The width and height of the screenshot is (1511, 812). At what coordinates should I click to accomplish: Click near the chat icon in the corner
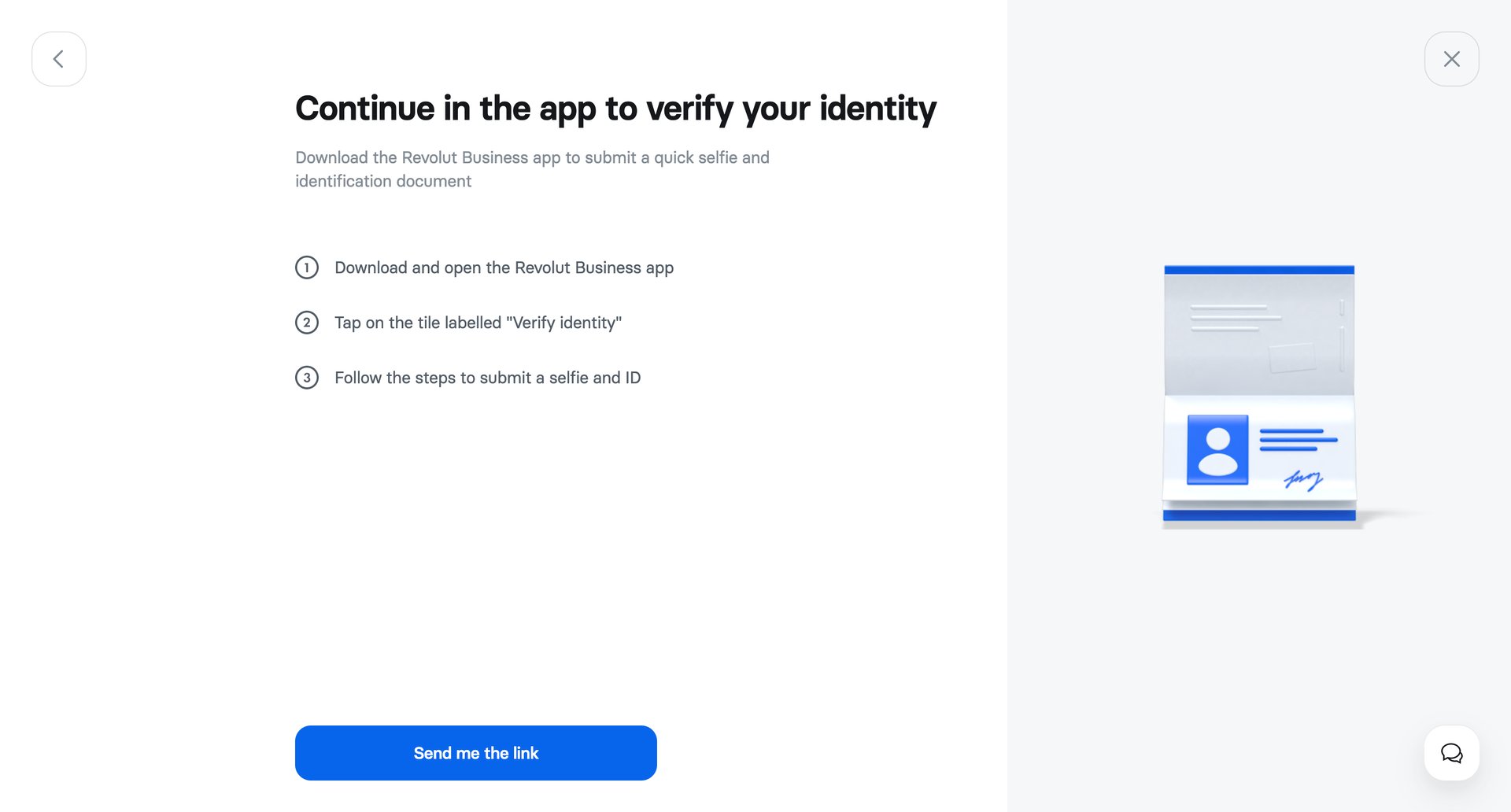(1451, 753)
